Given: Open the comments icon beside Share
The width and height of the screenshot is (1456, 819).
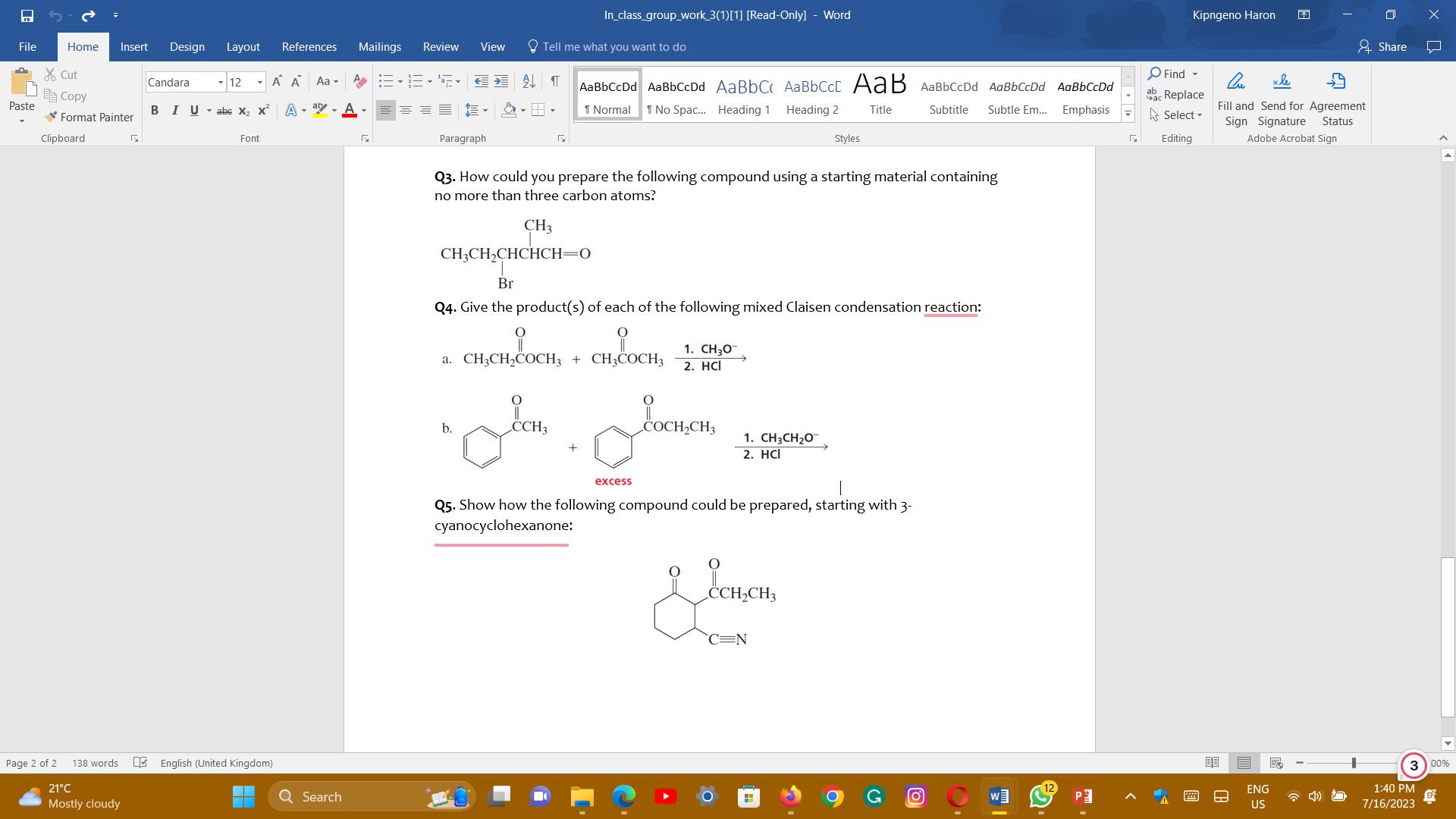Looking at the screenshot, I should click(x=1433, y=47).
